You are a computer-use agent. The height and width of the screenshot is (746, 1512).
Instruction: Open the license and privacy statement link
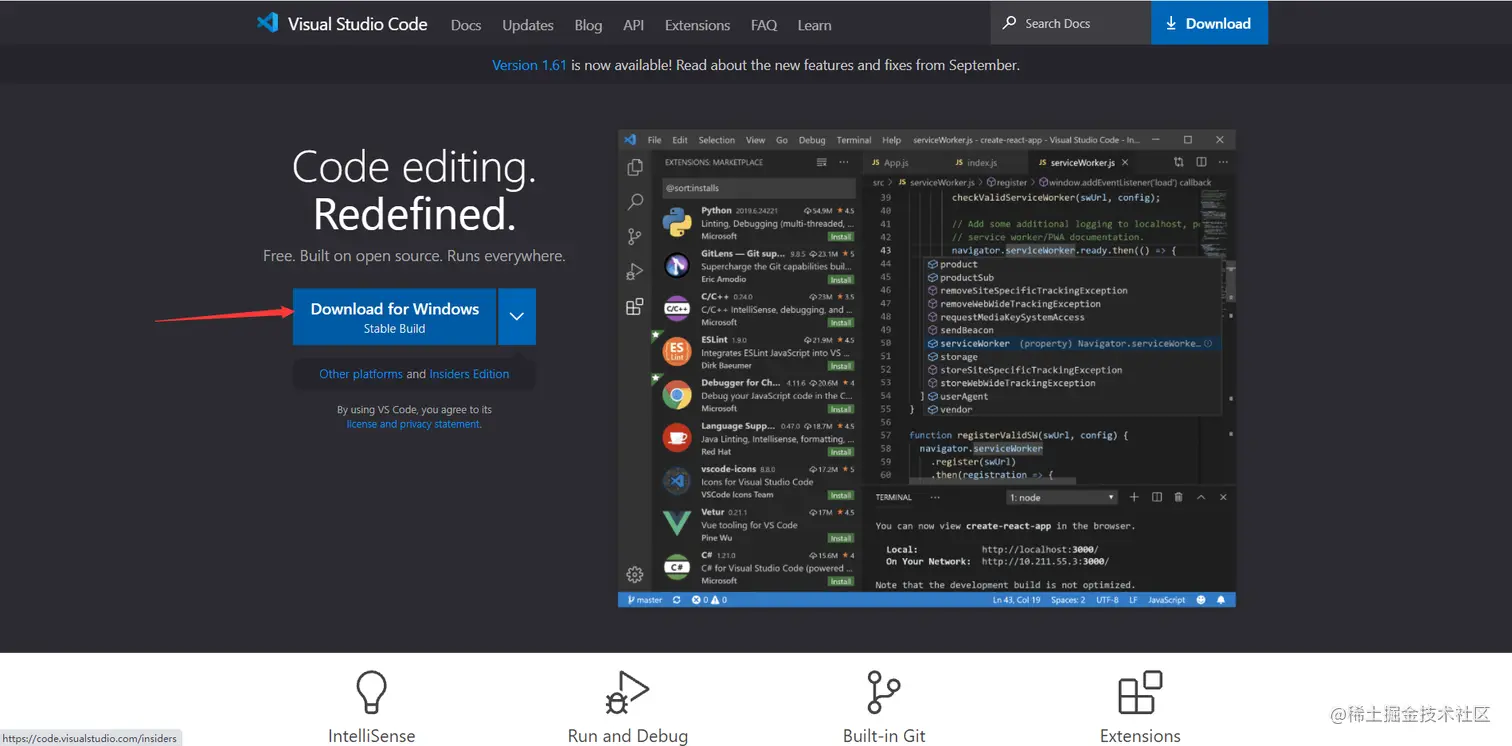click(x=413, y=424)
